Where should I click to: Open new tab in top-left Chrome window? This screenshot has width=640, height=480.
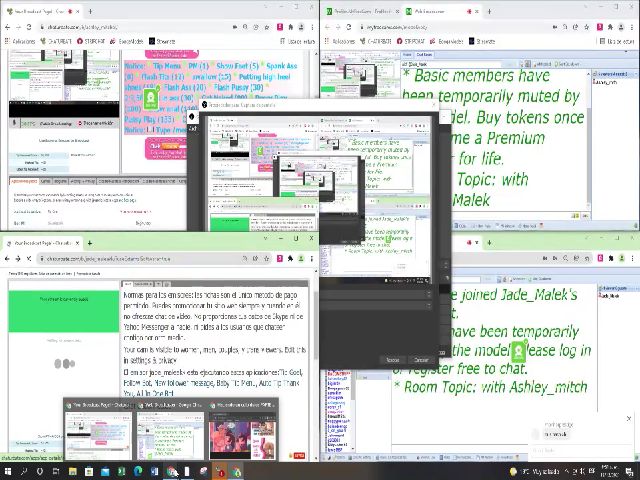[90, 11]
